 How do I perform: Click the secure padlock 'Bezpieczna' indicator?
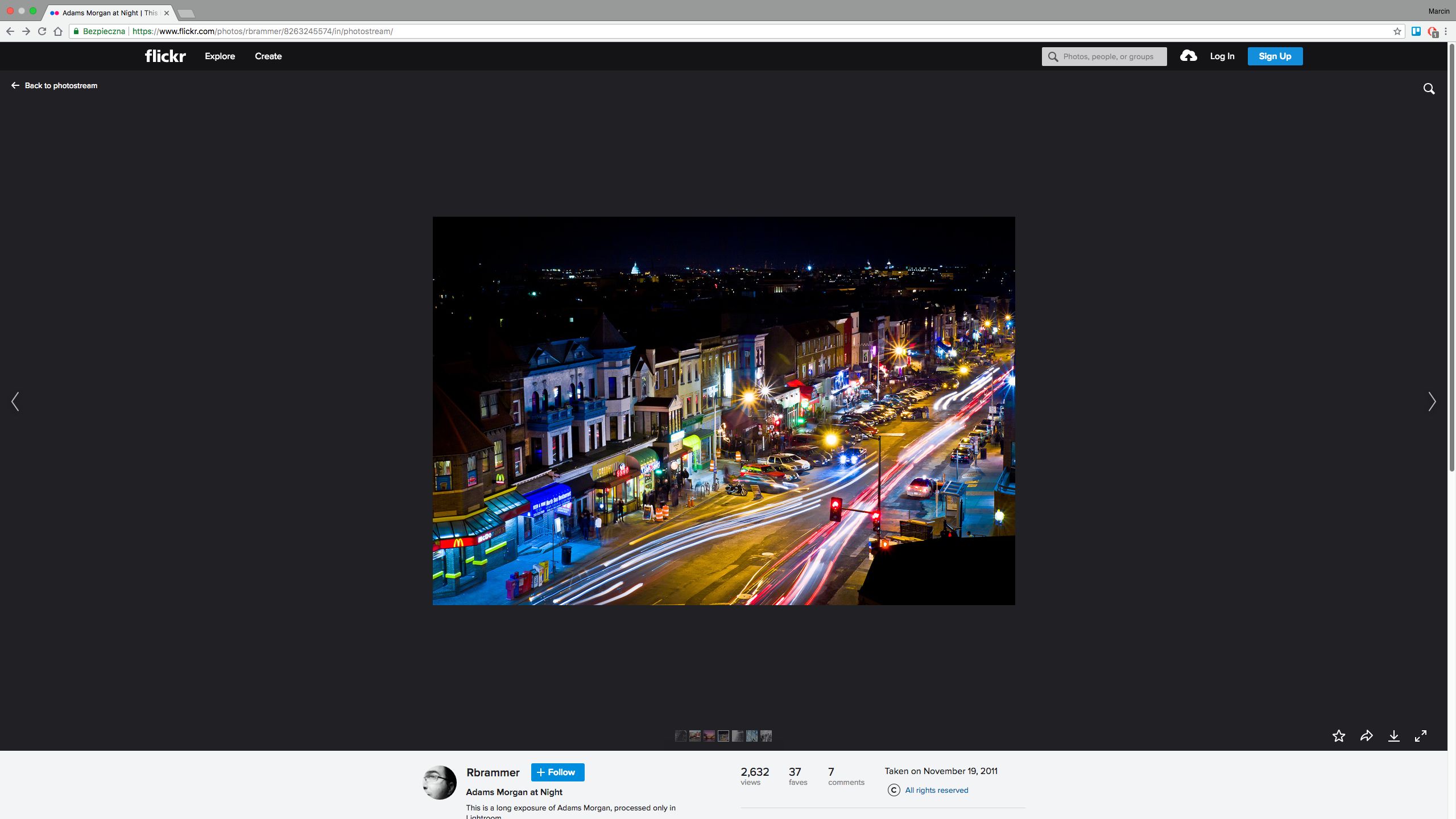pos(98,31)
